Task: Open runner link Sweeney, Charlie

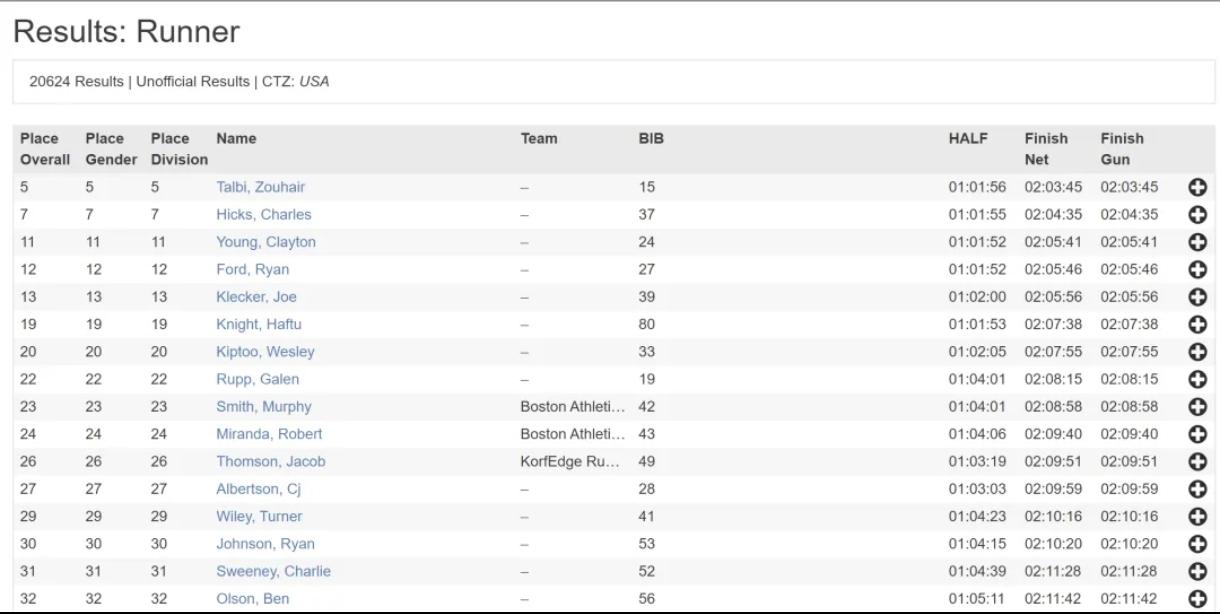Action: (273, 571)
